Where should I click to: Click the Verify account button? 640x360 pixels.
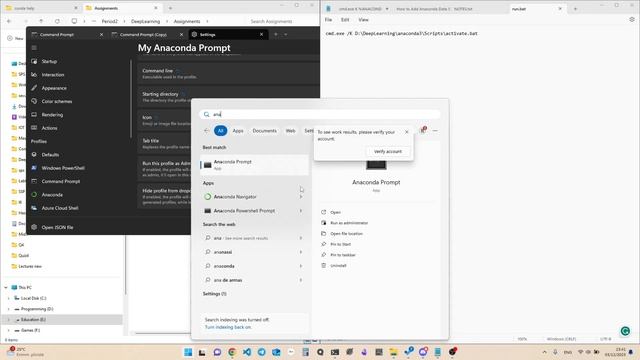(x=388, y=151)
